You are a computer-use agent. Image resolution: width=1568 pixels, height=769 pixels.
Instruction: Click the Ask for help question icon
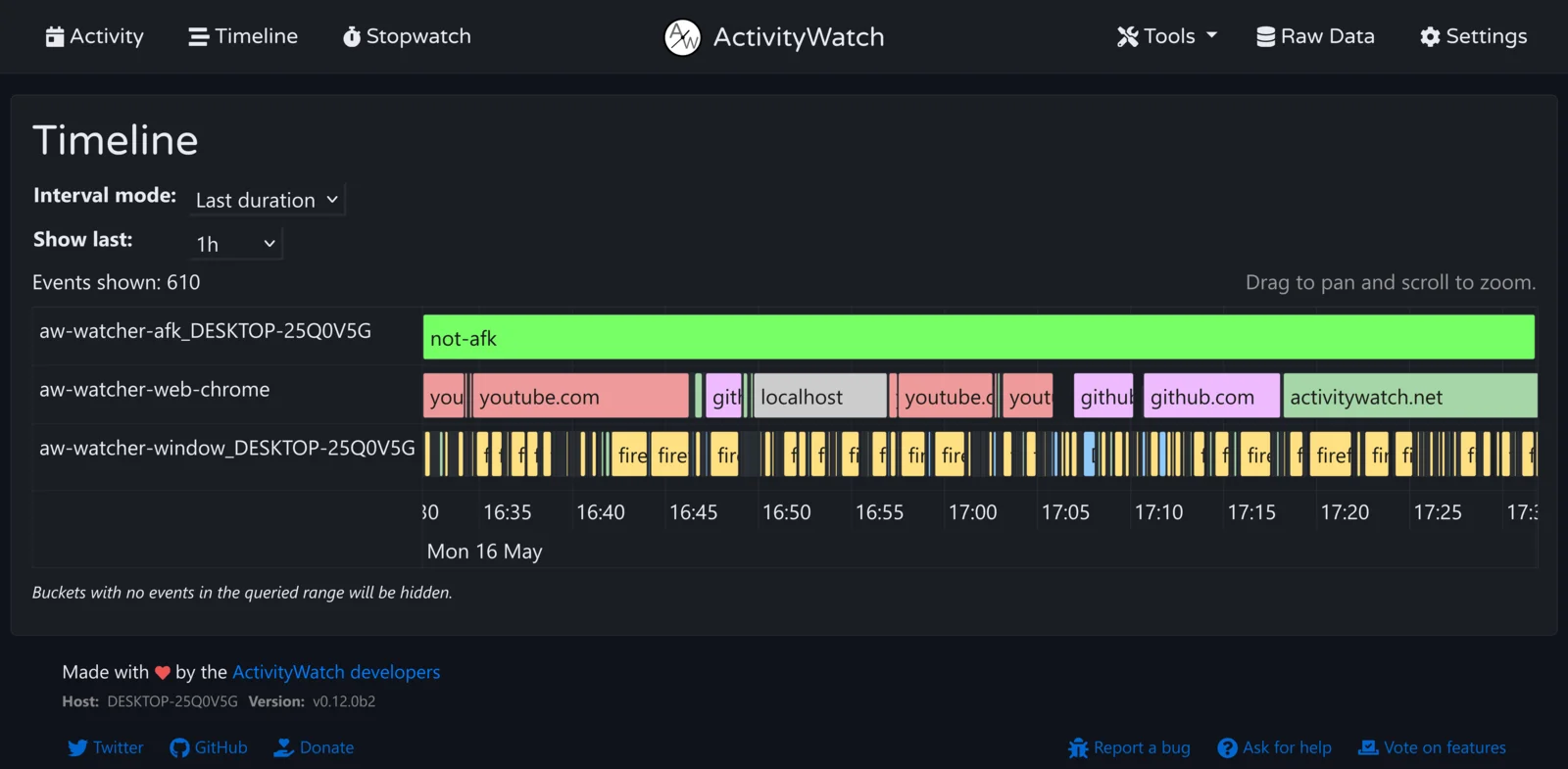(1227, 748)
